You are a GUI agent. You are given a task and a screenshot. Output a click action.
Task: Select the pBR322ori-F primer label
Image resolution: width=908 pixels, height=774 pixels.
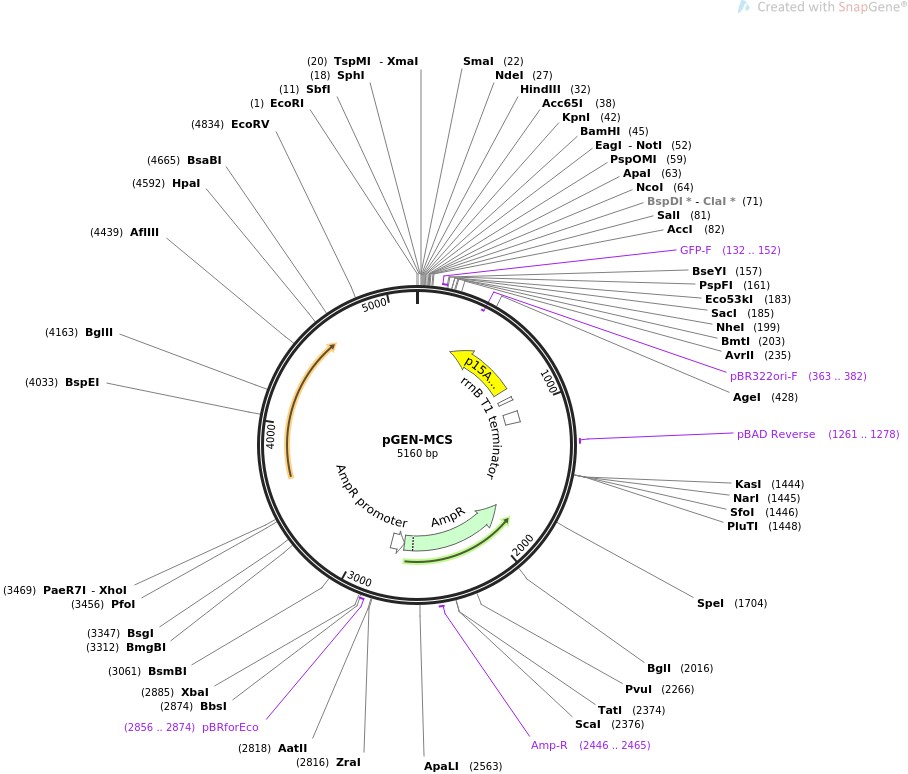764,376
